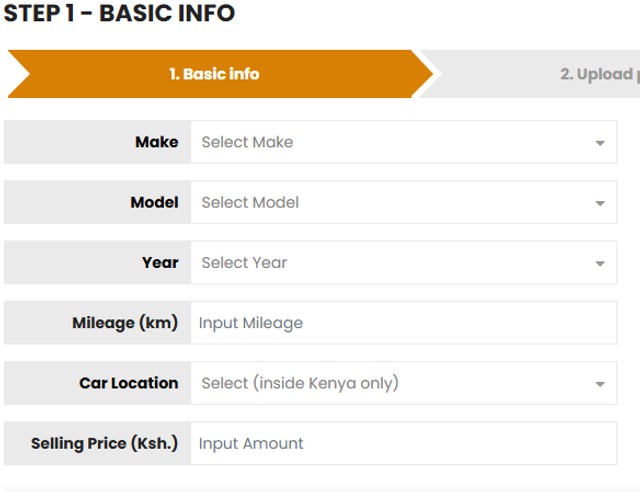This screenshot has width=640, height=492.
Task: Click the 'STEP 1 - BASIC INFO' heading
Action: coord(120,14)
